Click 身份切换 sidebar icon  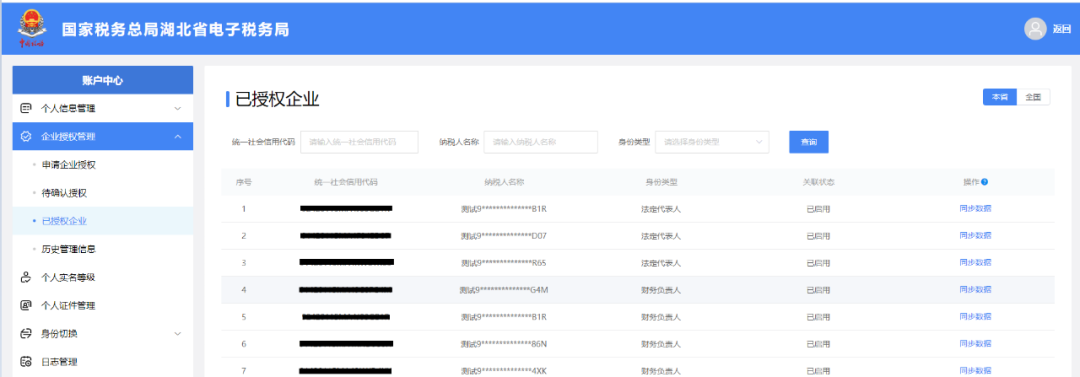[x=26, y=334]
